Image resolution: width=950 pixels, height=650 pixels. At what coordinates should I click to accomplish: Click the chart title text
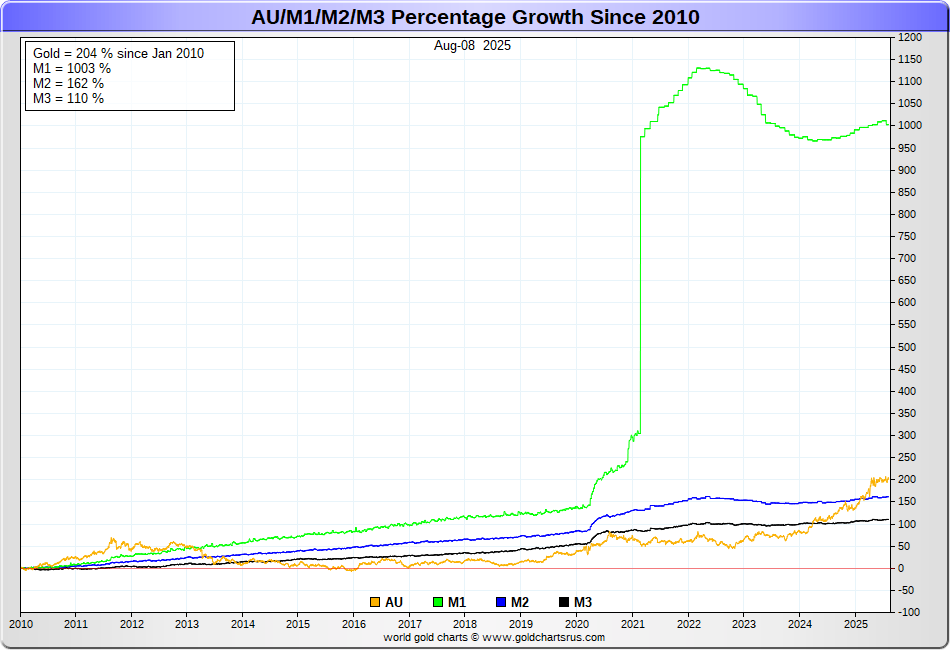475,17
